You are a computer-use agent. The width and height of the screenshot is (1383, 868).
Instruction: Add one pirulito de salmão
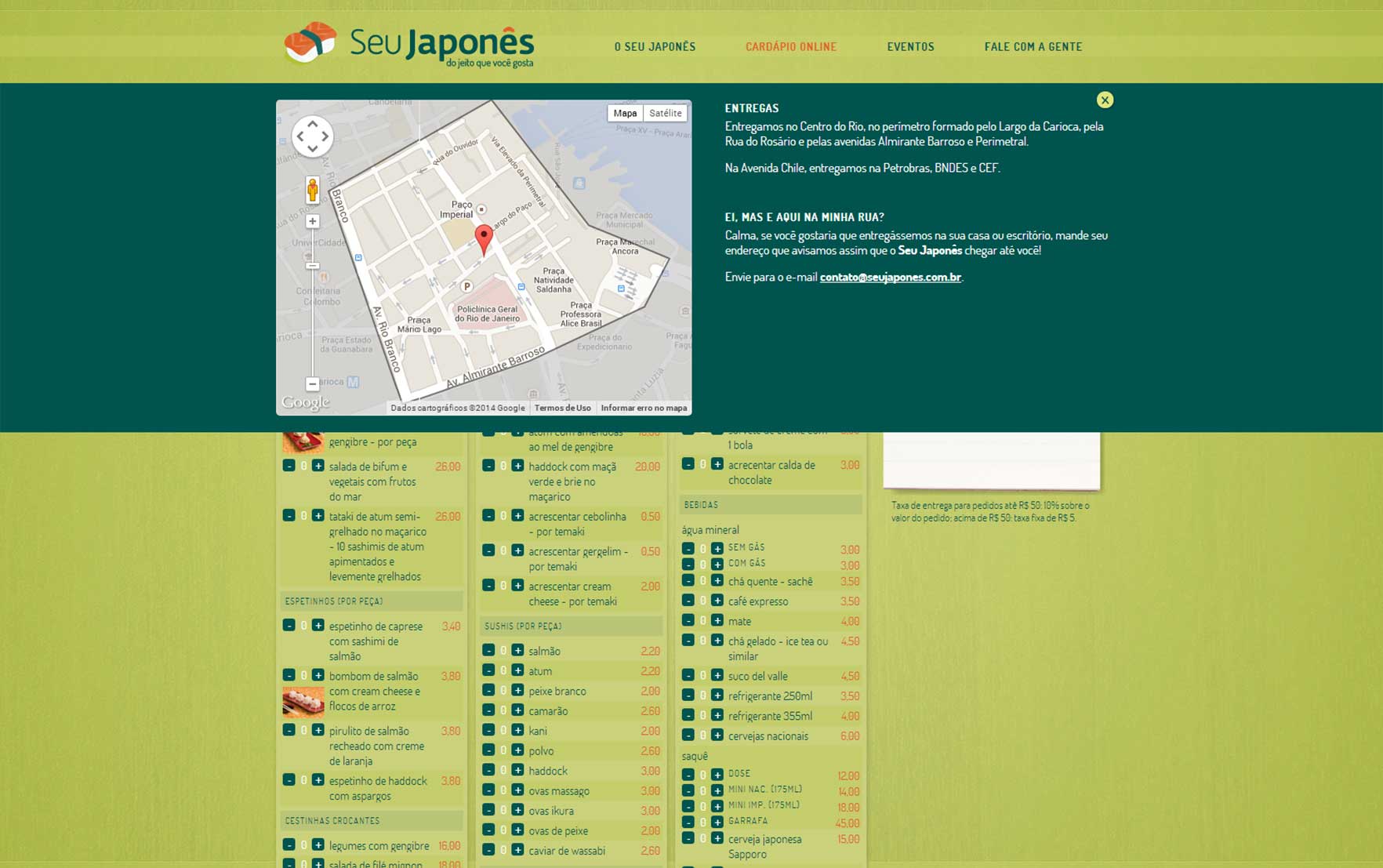click(318, 730)
